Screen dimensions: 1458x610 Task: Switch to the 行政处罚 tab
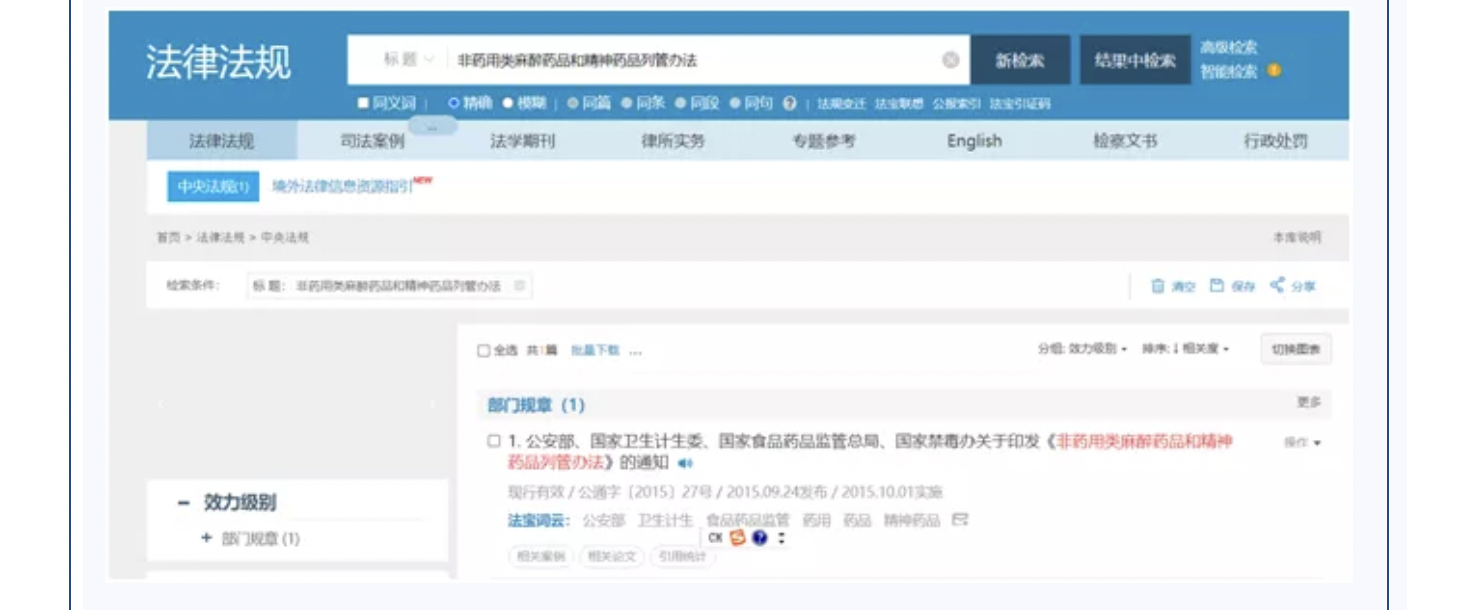click(x=1275, y=141)
